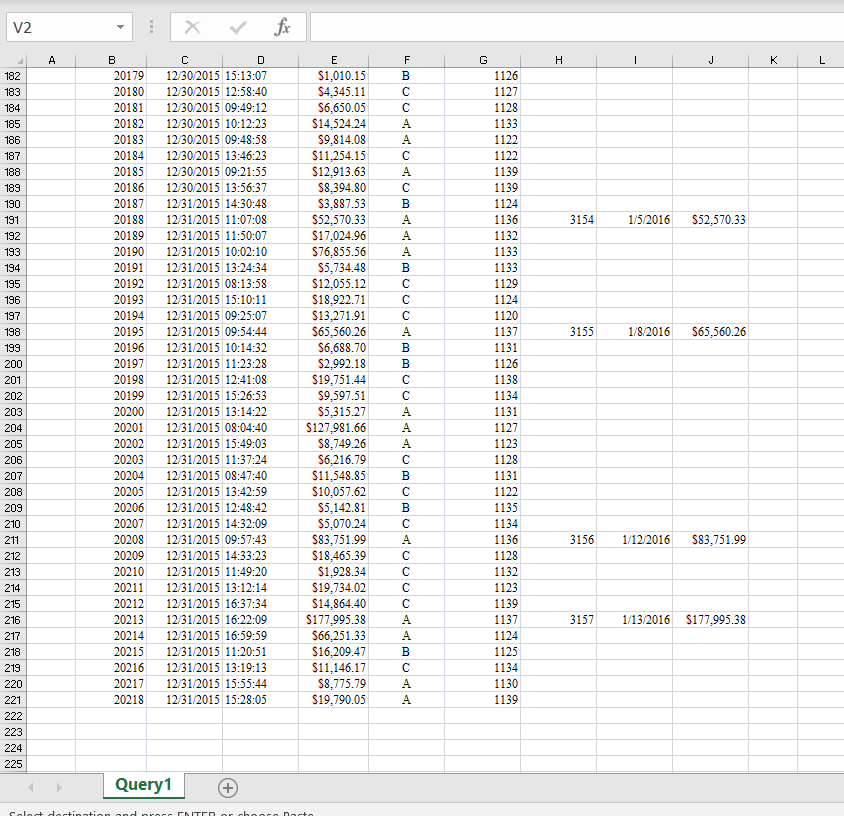Screen dimensions: 844x816
Task: Switch to the Query1 sheet tab
Action: [143, 786]
